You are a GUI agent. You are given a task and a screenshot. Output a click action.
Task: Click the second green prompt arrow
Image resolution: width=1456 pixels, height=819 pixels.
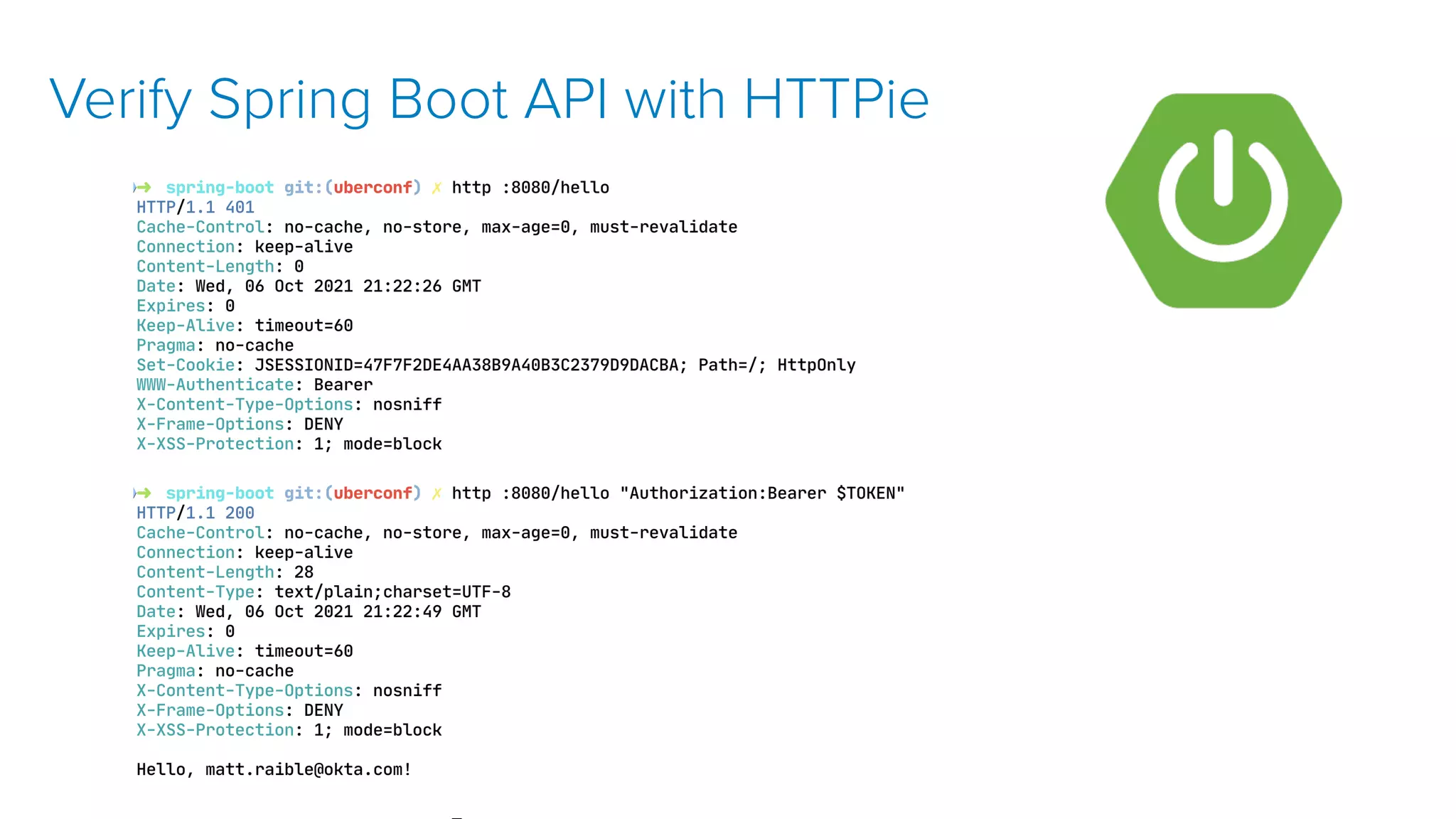pos(143,493)
